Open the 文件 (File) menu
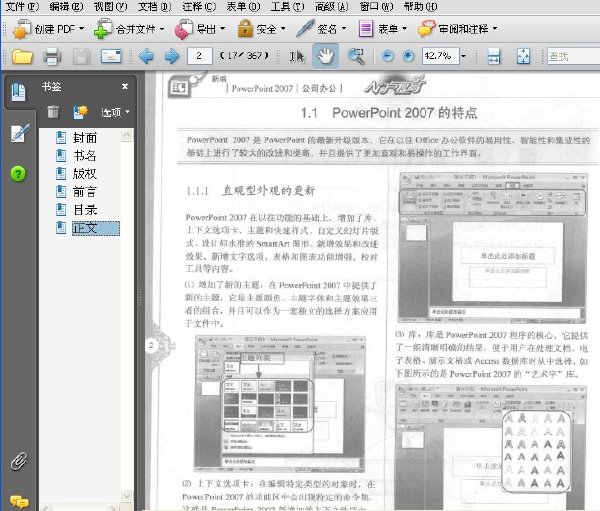This screenshot has height=511, width=600. [x=22, y=7]
